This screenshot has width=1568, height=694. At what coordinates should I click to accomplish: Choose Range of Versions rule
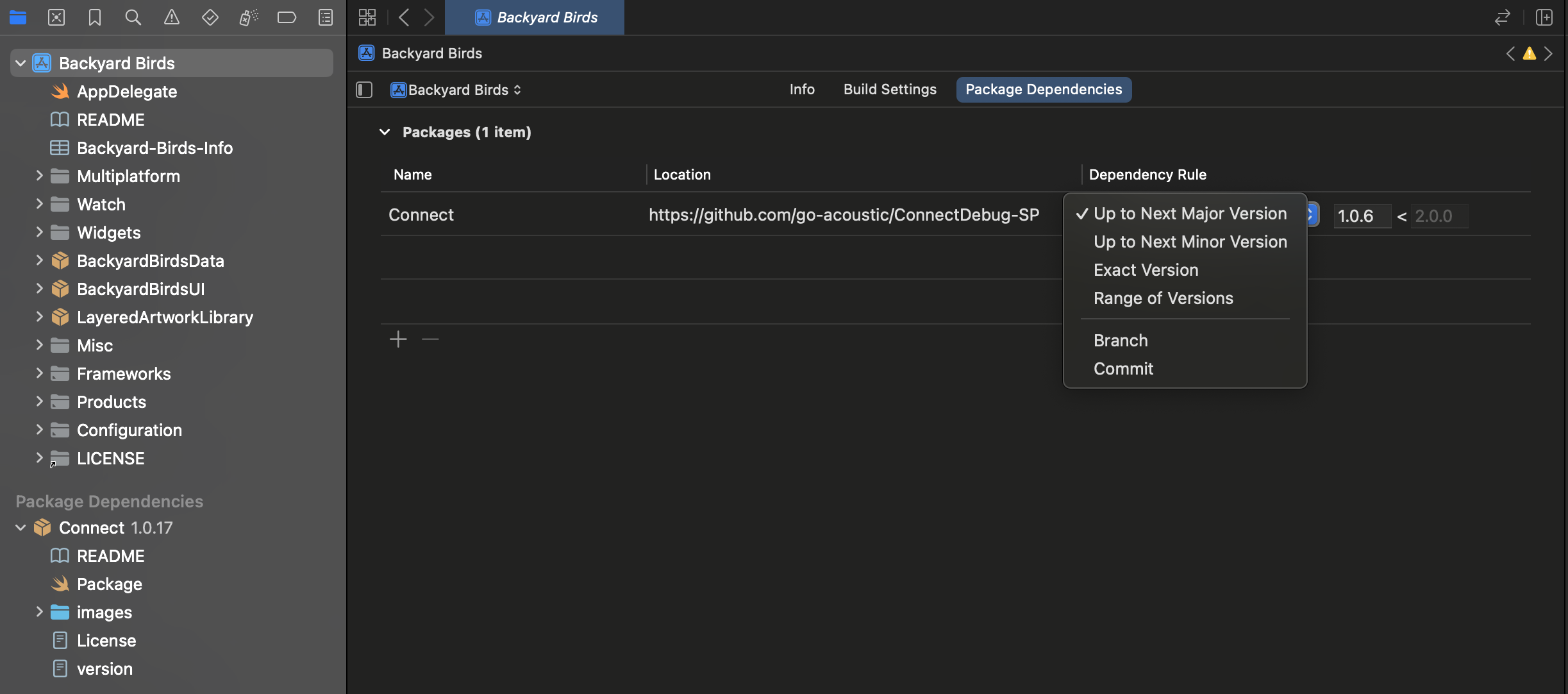click(x=1185, y=298)
